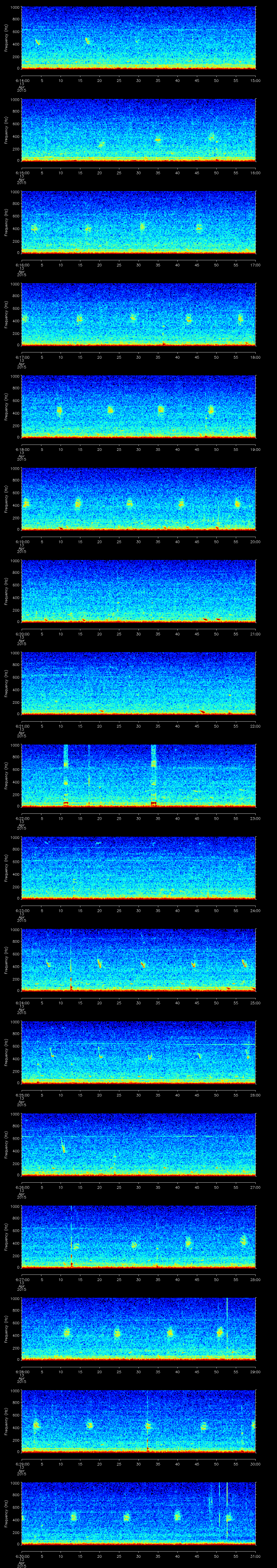
Task: Select the axis end label 18:00
Action: tap(255, 357)
